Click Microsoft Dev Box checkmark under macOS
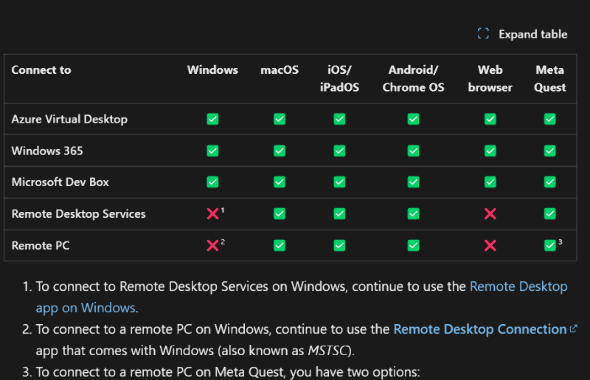This screenshot has height=380, width=590. 279,182
